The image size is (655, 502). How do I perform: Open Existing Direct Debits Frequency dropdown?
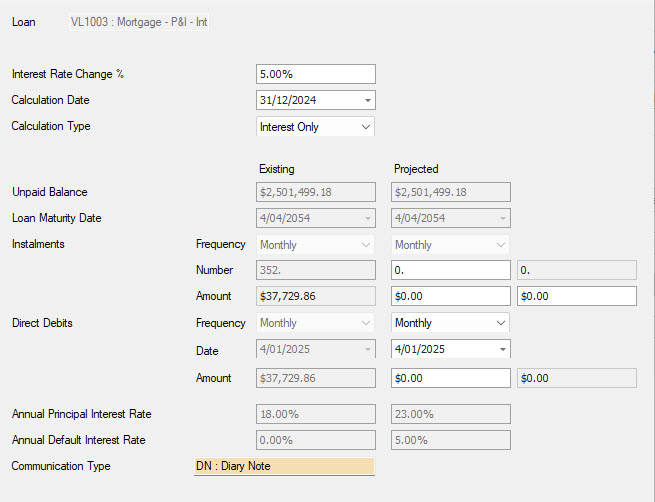coord(315,323)
